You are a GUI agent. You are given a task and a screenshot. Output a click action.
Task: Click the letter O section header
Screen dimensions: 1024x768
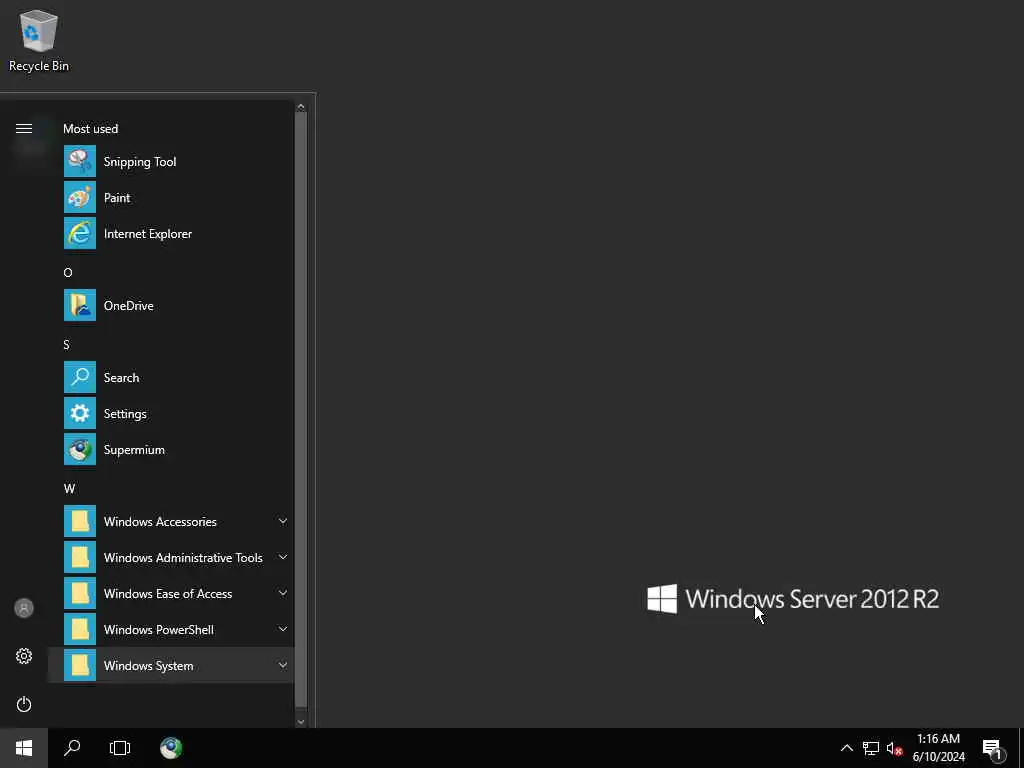pos(68,272)
